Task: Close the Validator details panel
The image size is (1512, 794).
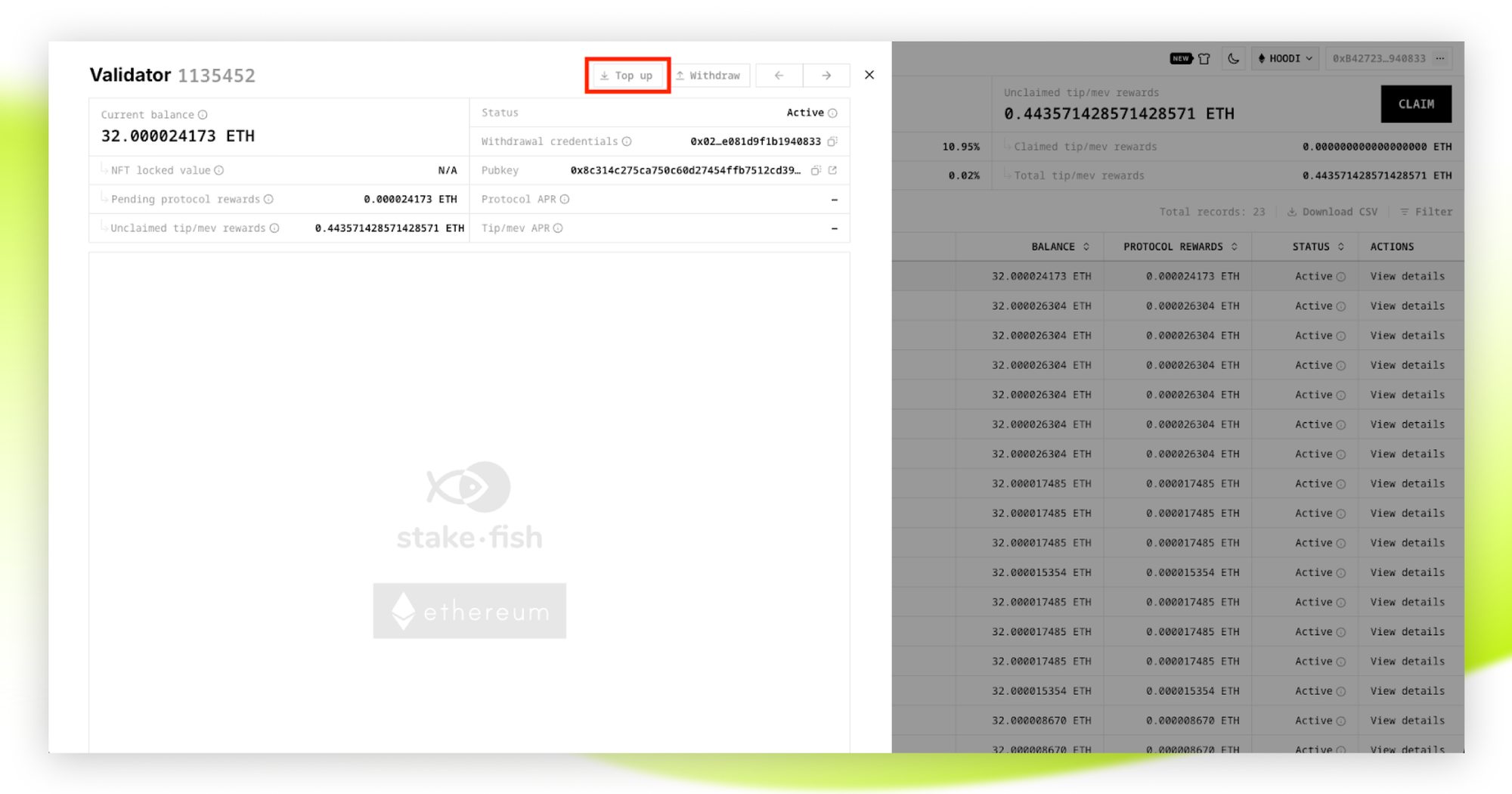Action: (869, 75)
